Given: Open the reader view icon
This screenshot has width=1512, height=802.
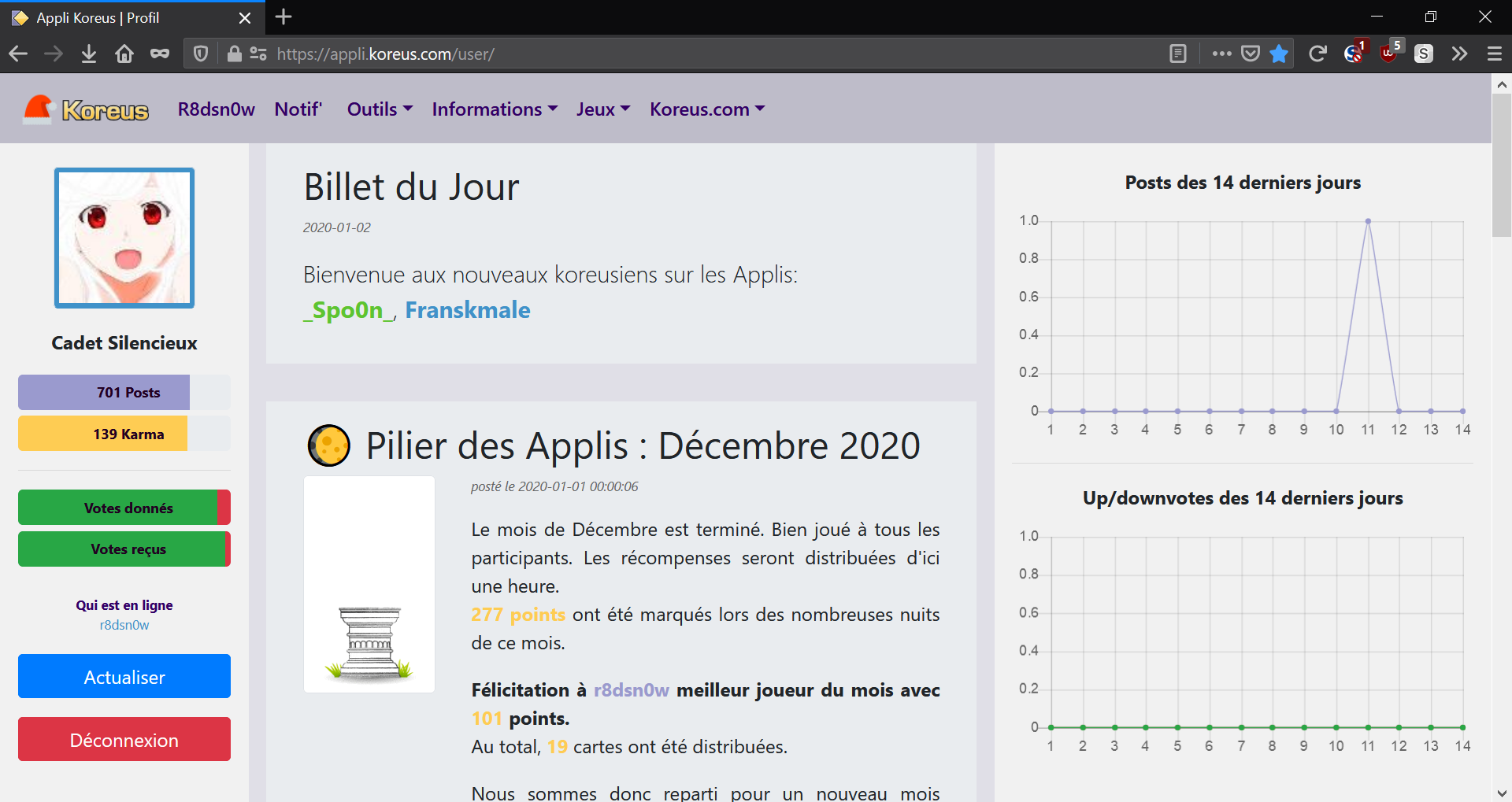Looking at the screenshot, I should (1178, 54).
